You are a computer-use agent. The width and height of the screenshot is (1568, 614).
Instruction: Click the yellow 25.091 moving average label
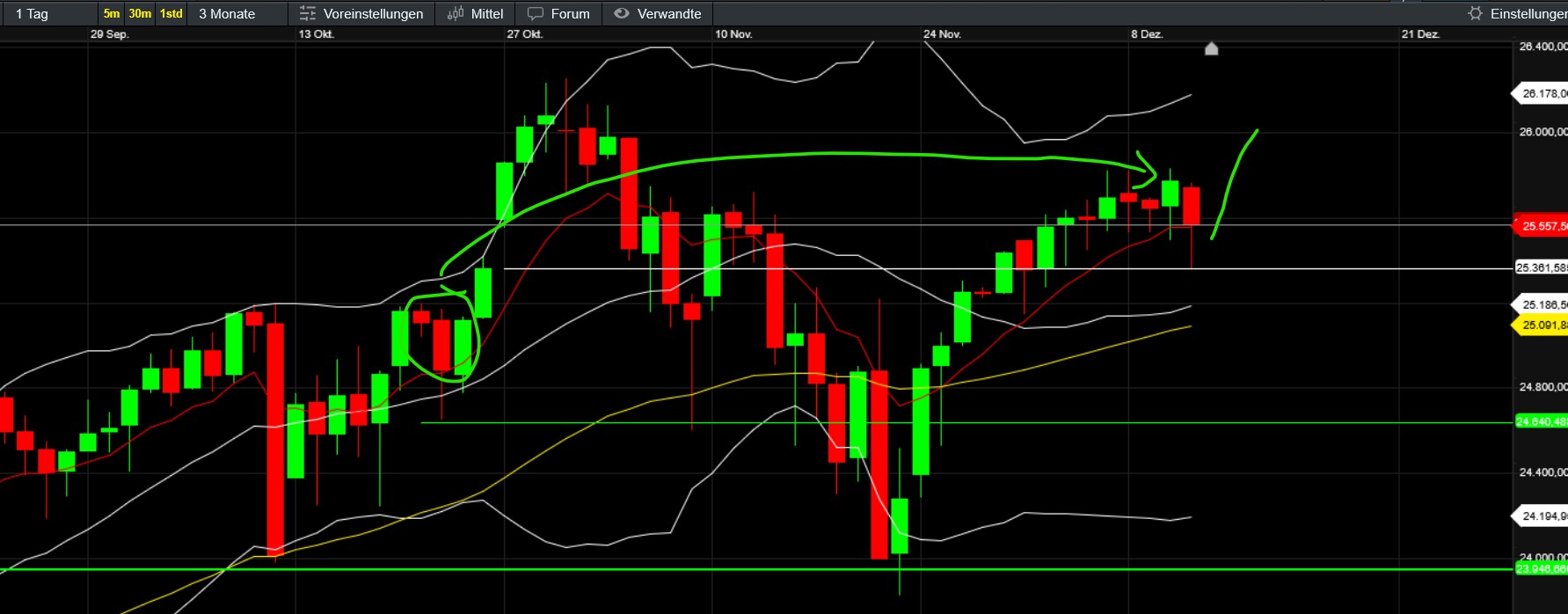click(x=1542, y=325)
